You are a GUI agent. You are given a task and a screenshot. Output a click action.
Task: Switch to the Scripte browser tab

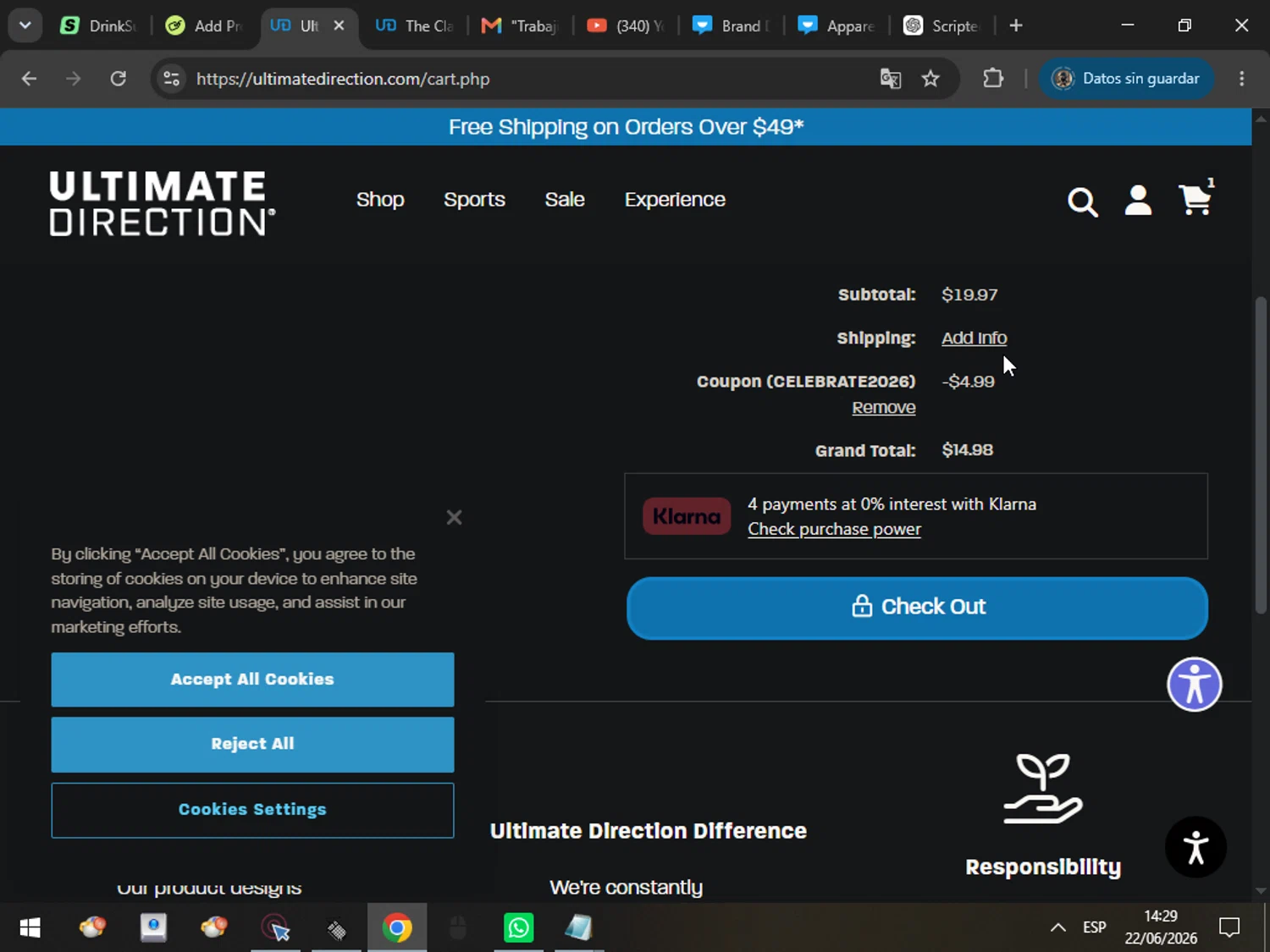941,26
